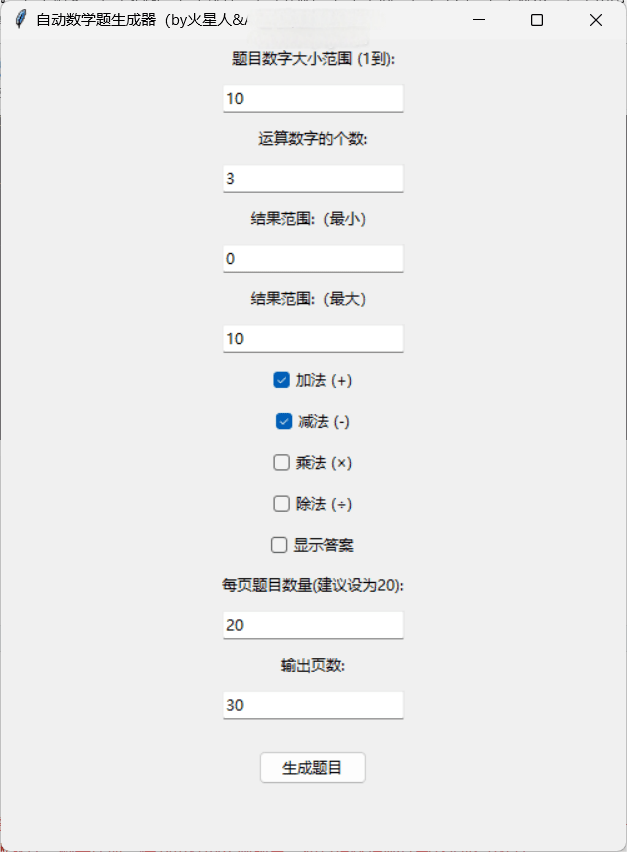Uncheck the 加法 (+) checkbox
Image resolution: width=627 pixels, height=852 pixels.
[x=282, y=380]
